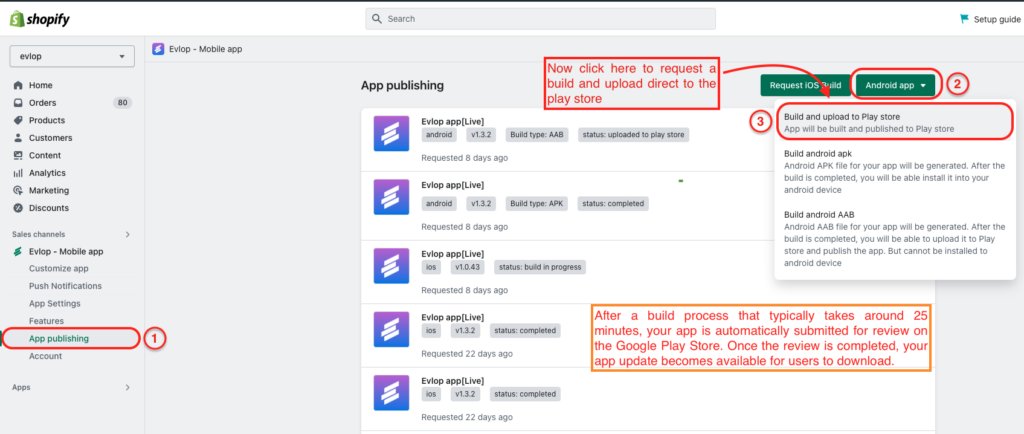1024x434 pixels.
Task: Click the v1.0.43 version tag
Action: coord(467,267)
